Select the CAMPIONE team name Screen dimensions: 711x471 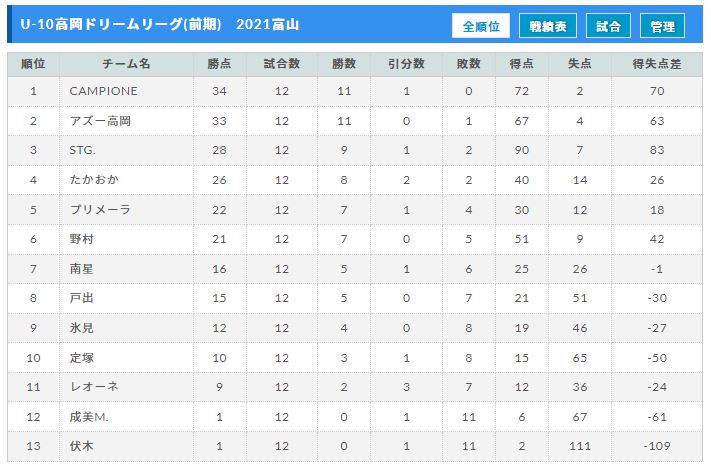103,91
